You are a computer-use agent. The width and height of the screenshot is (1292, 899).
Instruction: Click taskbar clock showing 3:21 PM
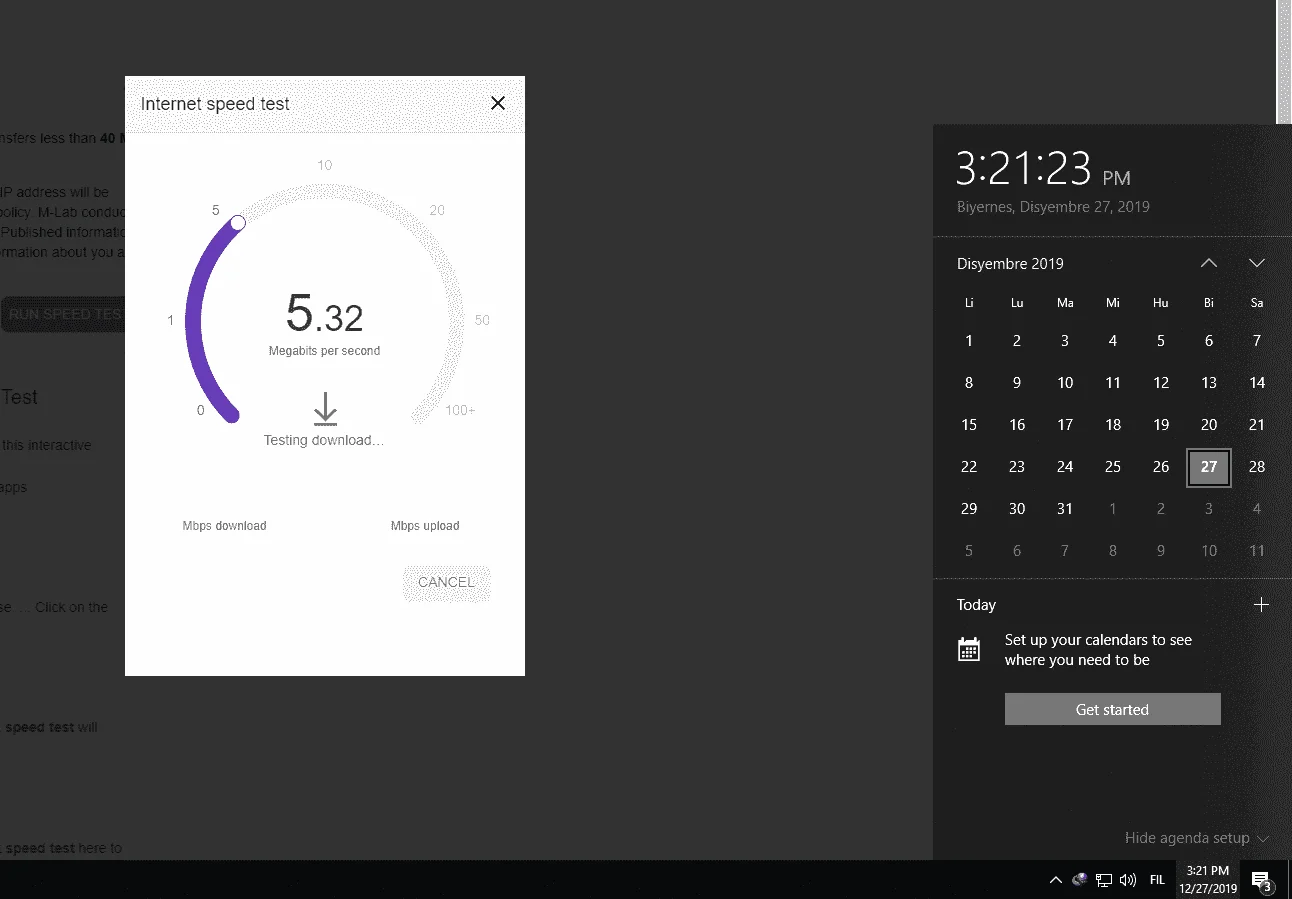pyautogui.click(x=1207, y=880)
